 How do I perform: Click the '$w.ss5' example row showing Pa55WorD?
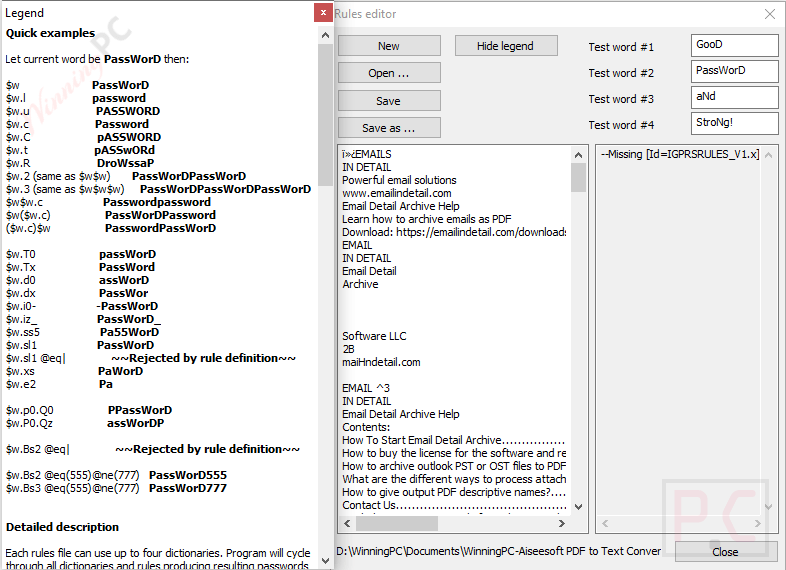coord(82,332)
